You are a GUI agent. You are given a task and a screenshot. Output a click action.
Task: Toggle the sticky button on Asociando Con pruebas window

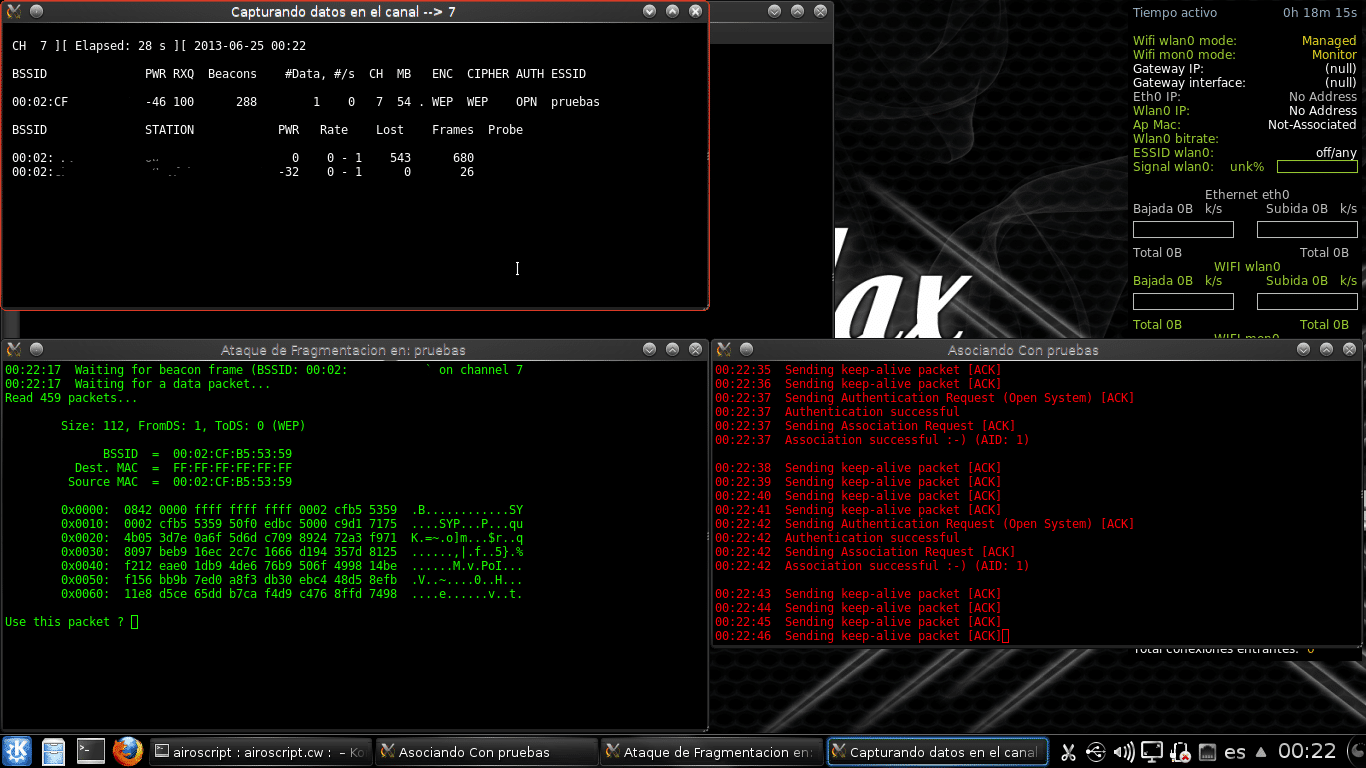pos(746,350)
